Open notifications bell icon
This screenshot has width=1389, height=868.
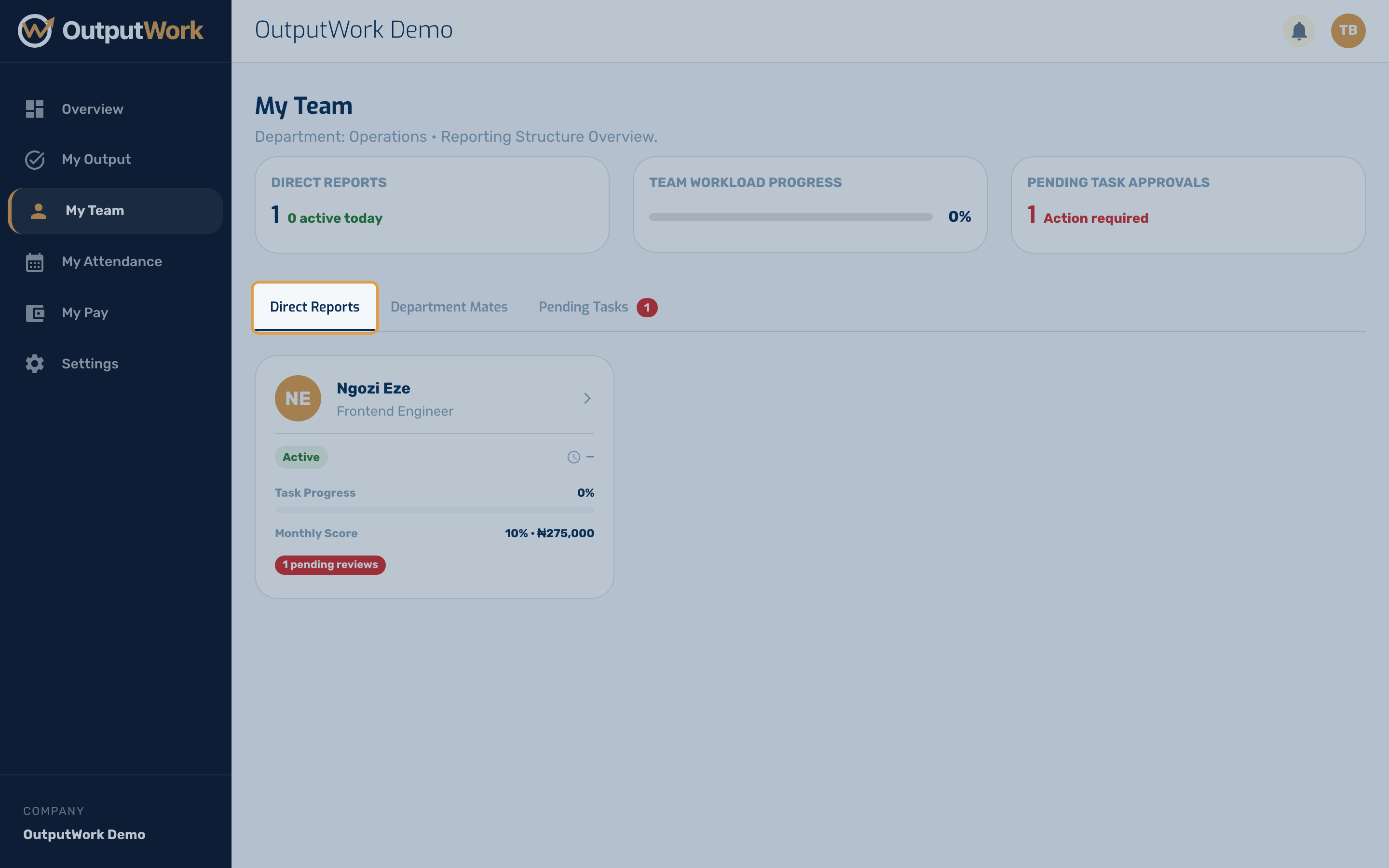tap(1299, 30)
